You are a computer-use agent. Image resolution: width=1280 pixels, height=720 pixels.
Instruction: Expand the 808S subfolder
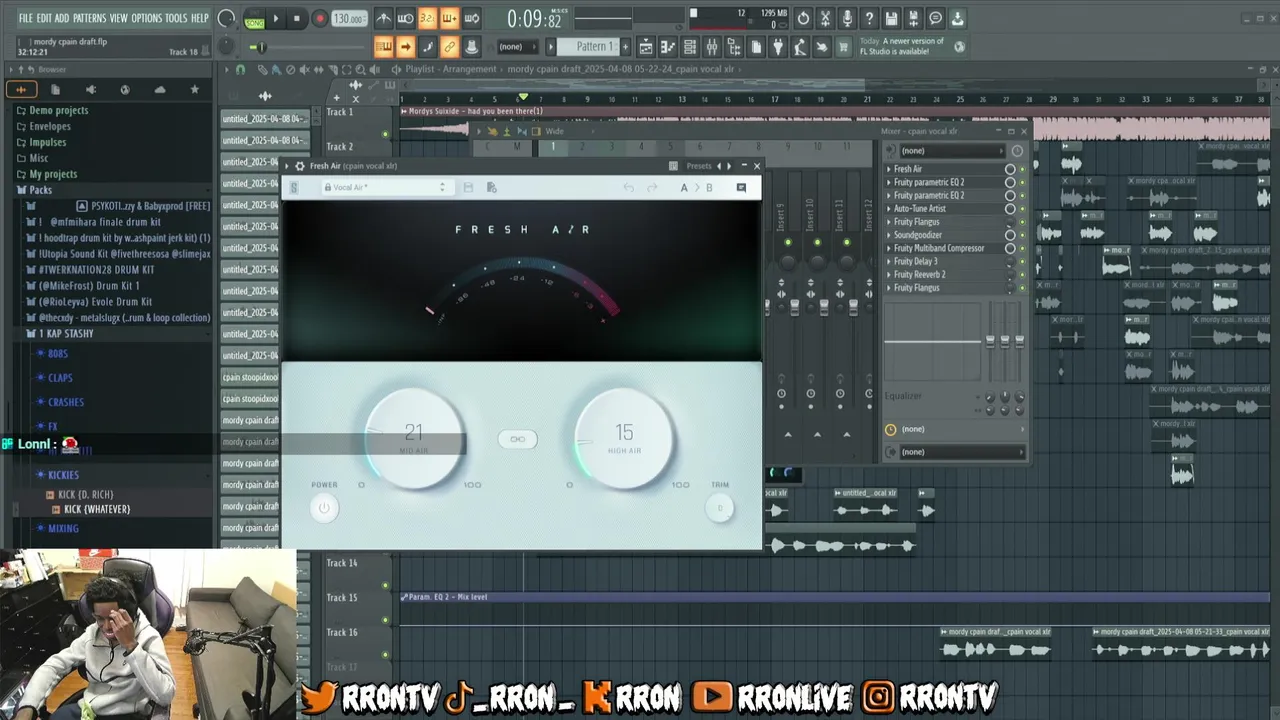tap(58, 354)
